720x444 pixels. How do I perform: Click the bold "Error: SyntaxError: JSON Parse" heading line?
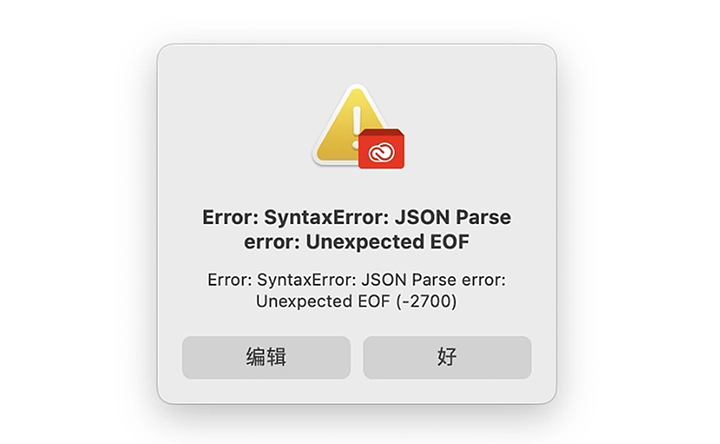tap(357, 217)
